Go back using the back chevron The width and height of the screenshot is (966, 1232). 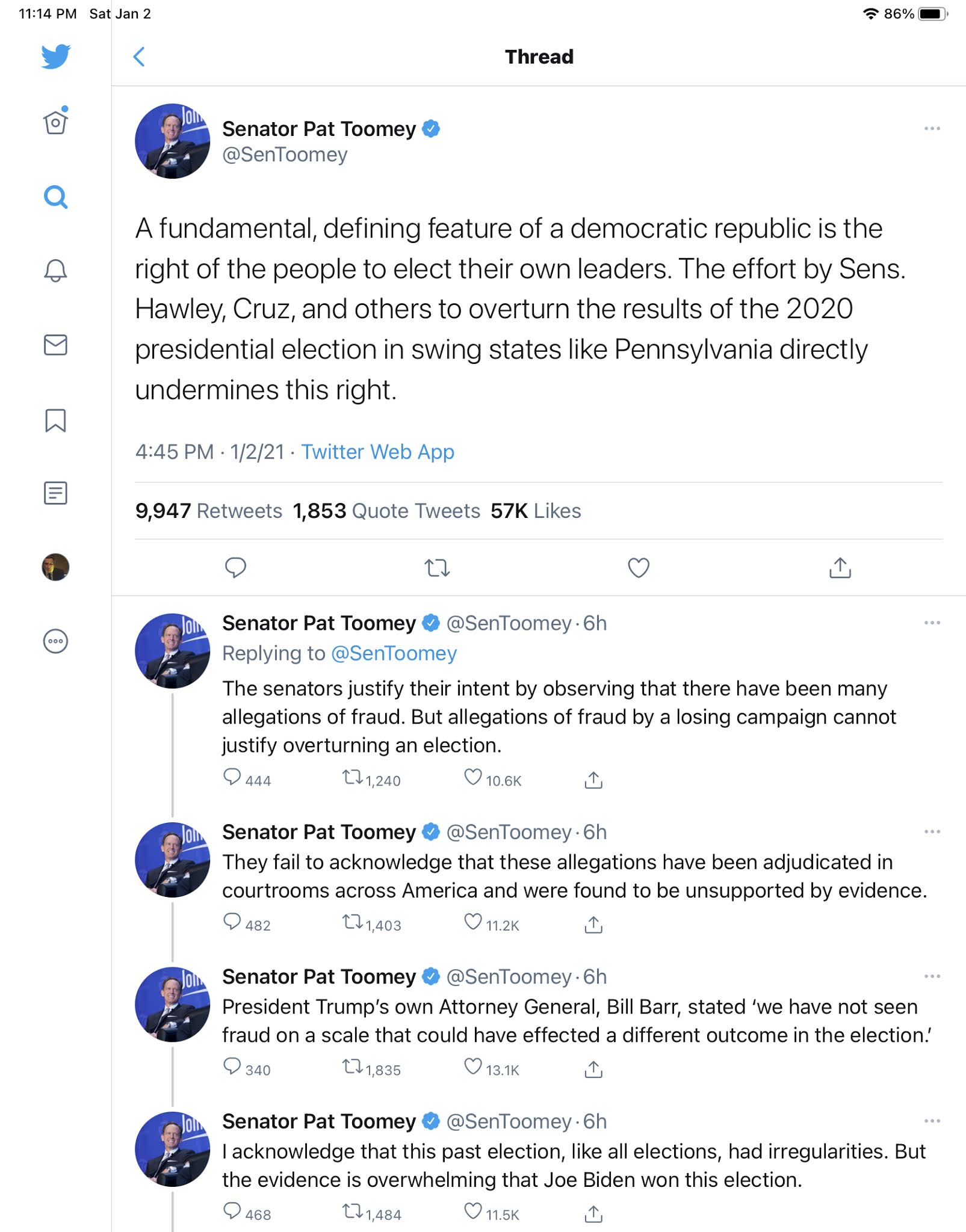click(139, 57)
